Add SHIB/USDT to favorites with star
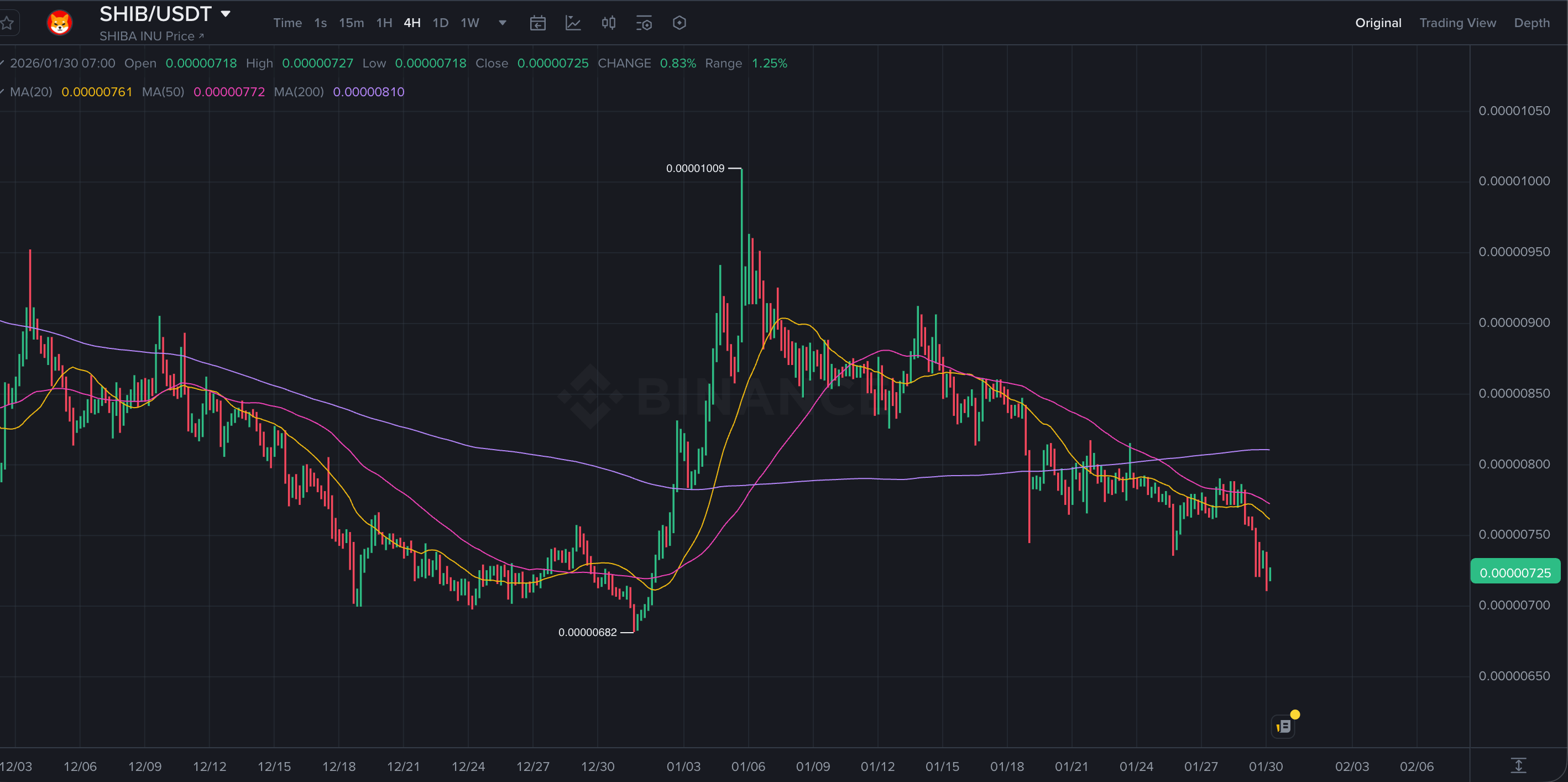The image size is (1568, 782). click(x=7, y=23)
